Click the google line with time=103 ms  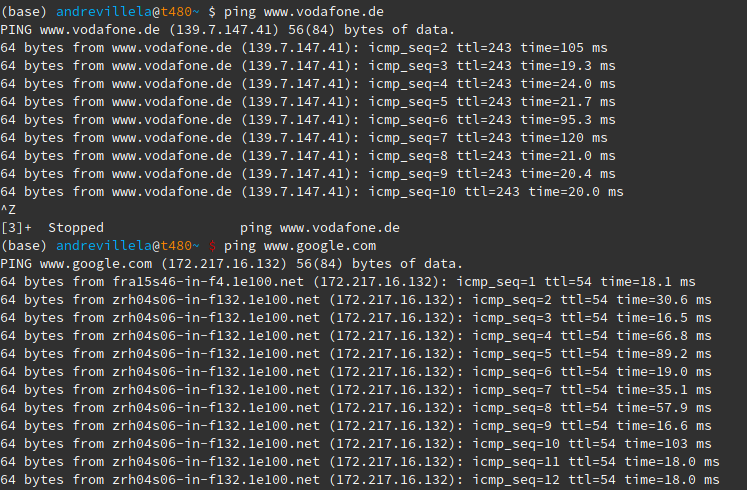(356, 444)
